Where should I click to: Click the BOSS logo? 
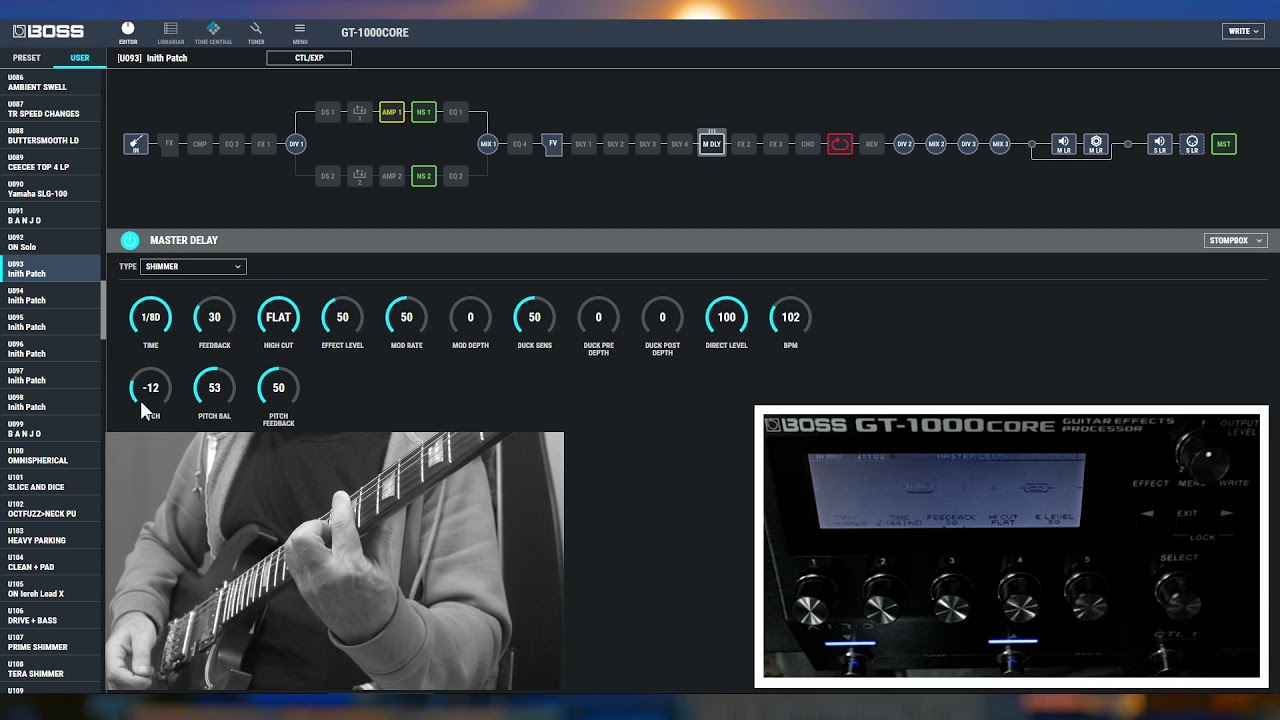[48, 32]
